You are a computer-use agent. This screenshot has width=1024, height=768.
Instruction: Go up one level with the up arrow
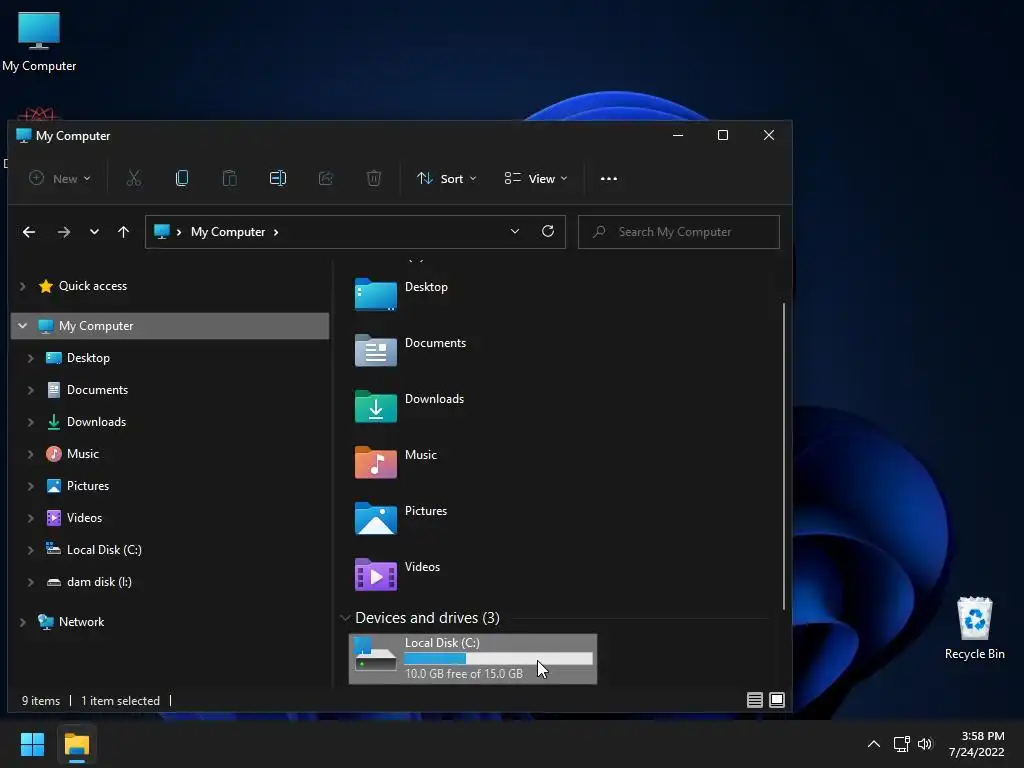[123, 232]
